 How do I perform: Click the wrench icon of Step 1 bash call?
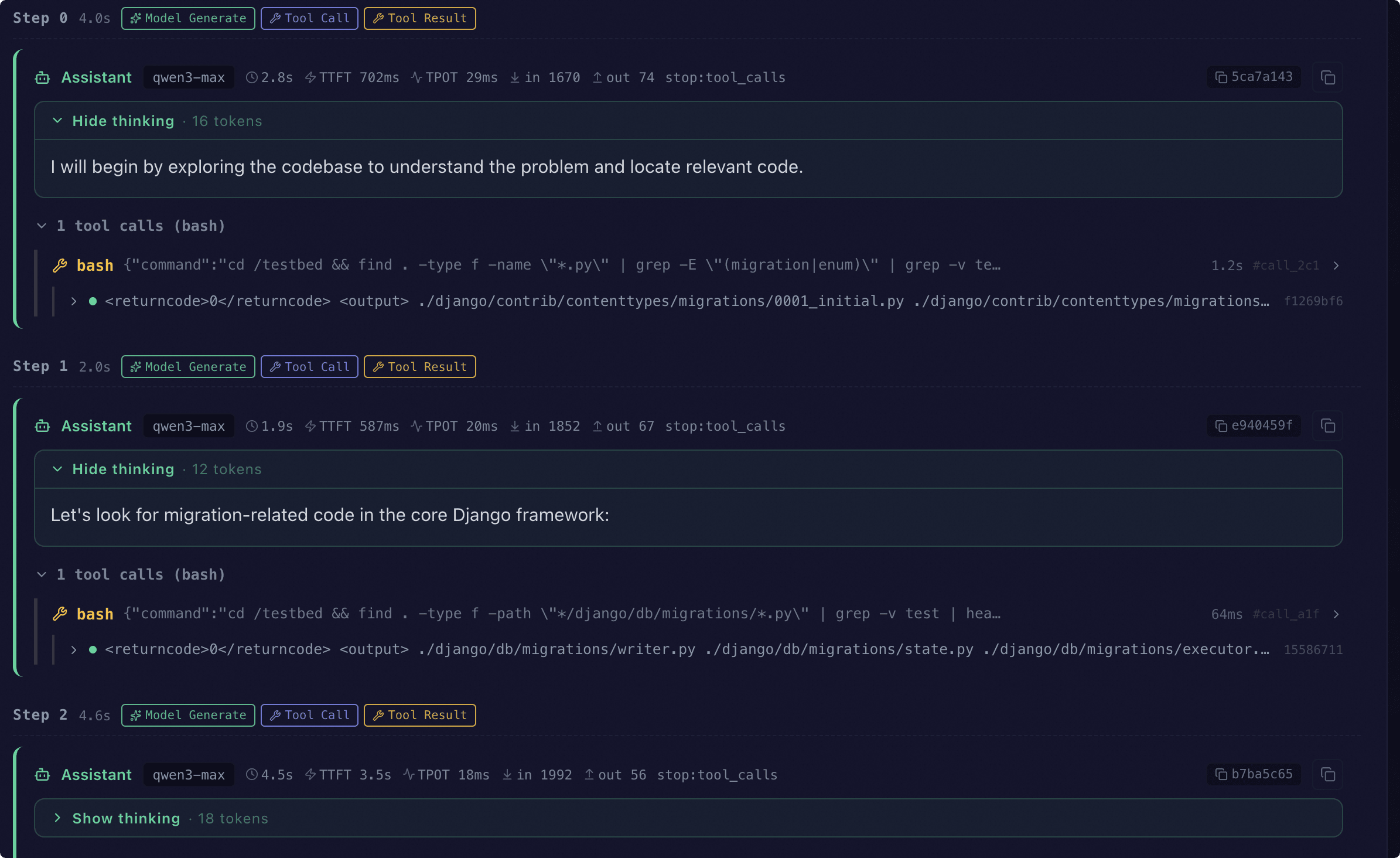pos(60,614)
